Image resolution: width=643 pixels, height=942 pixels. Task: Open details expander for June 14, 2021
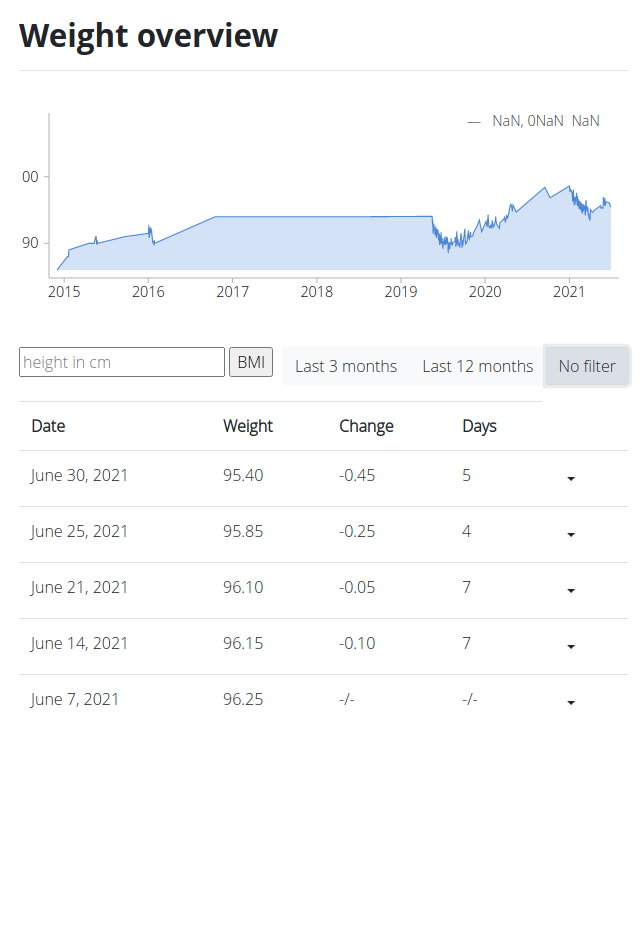570,647
